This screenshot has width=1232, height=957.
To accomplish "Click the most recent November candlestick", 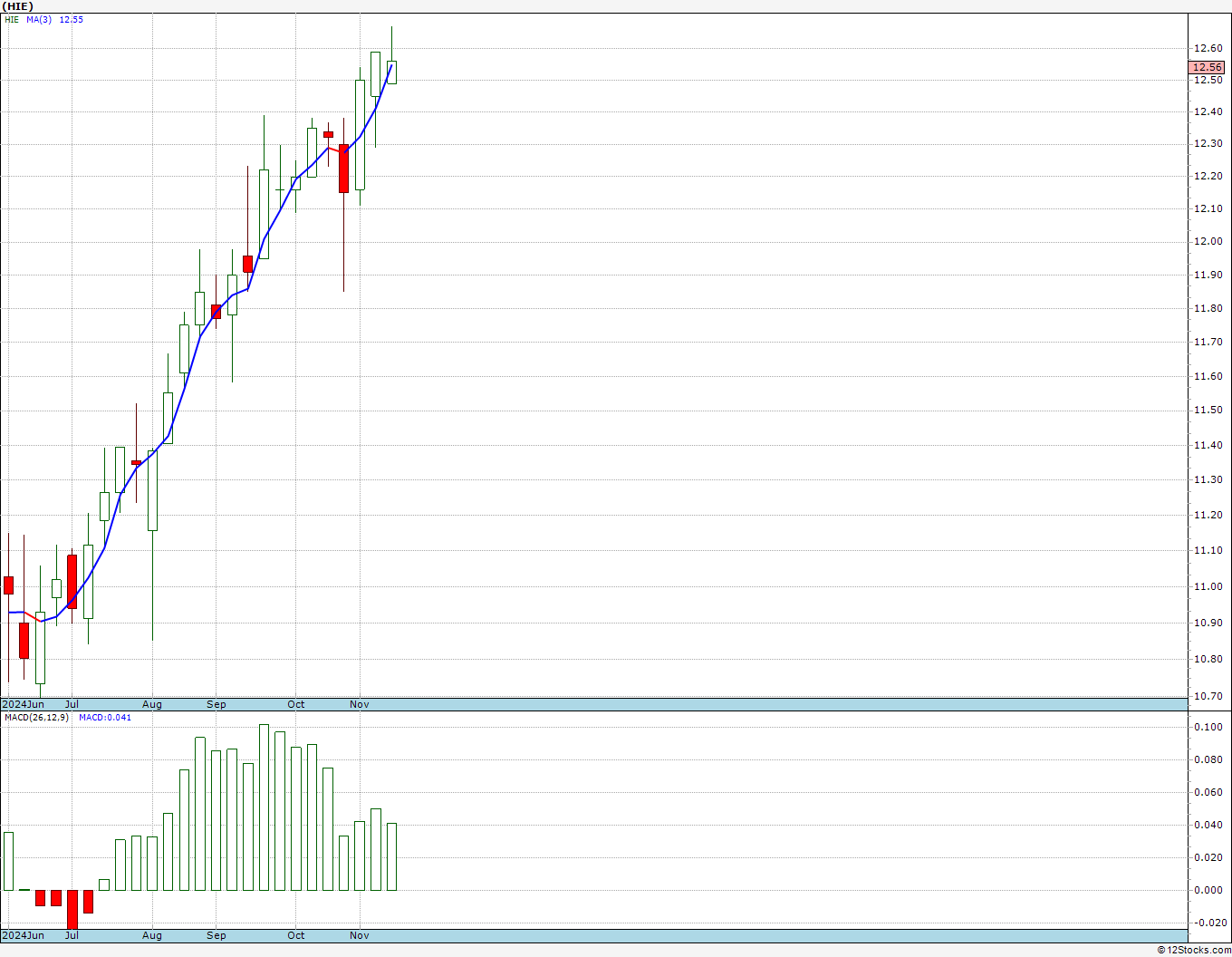I will pyautogui.click(x=392, y=72).
